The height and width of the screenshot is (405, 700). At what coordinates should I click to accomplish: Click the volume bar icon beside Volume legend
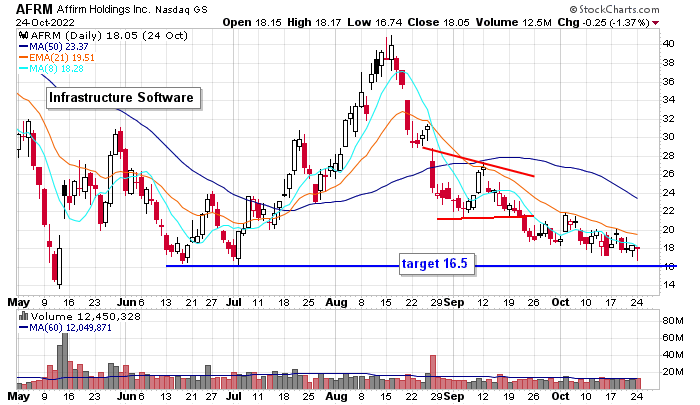[x=24, y=317]
